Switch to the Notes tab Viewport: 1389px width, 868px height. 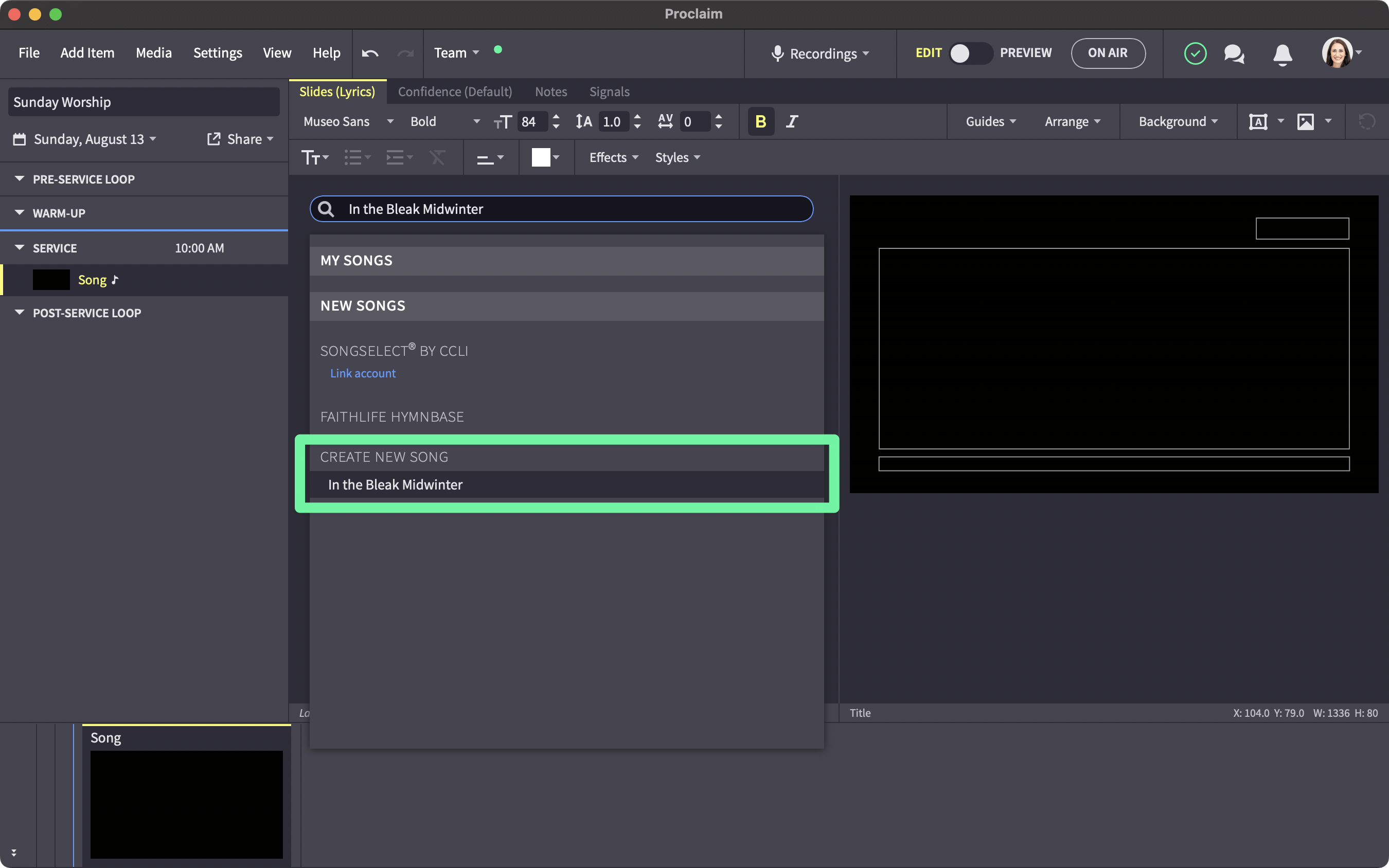(x=550, y=92)
